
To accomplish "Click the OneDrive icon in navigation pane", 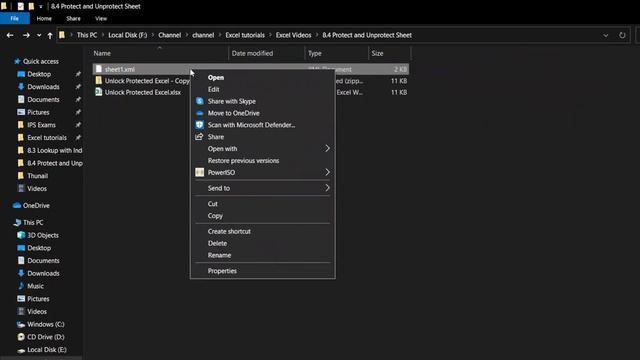I will (17, 205).
